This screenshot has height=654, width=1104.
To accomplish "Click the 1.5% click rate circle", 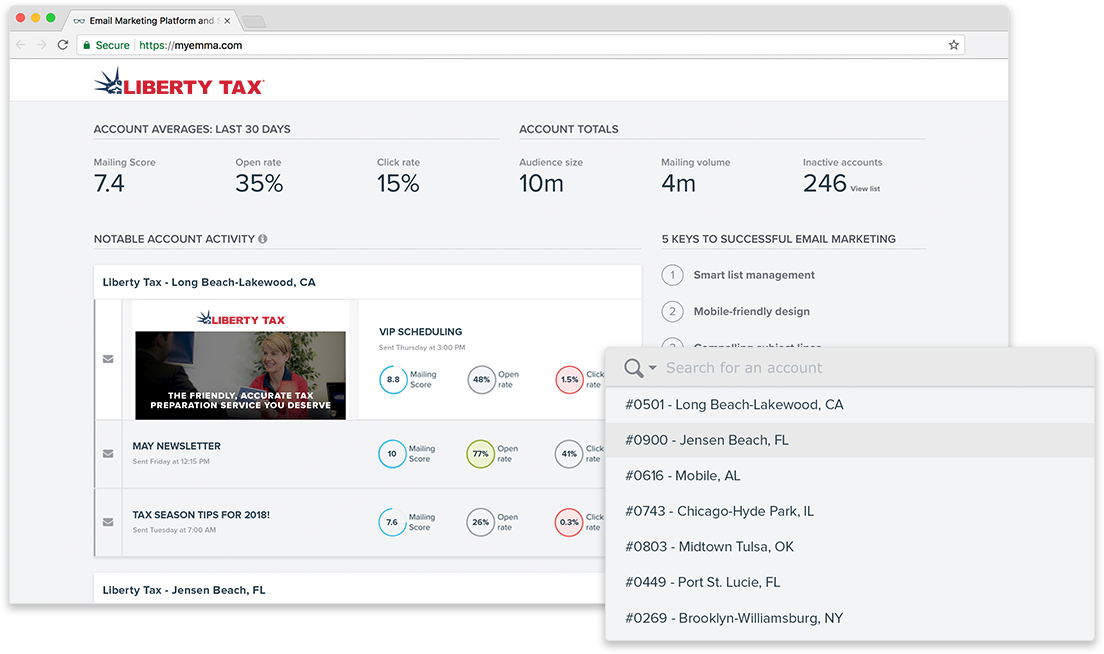I will click(x=570, y=379).
